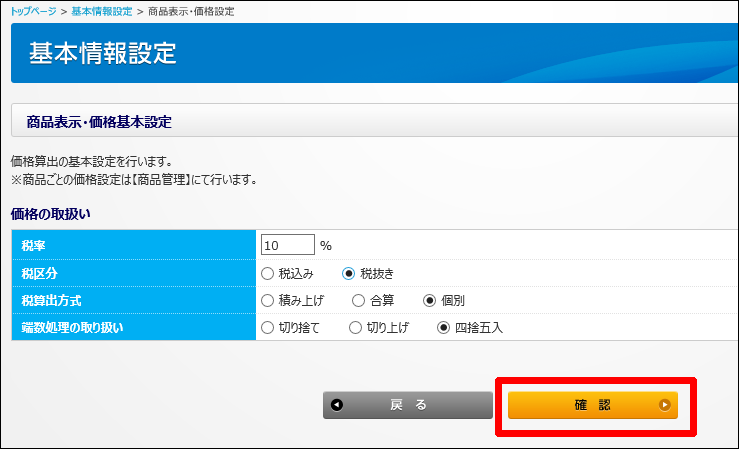Pick the 個別 radio button
The height and width of the screenshot is (449, 739).
(x=430, y=300)
